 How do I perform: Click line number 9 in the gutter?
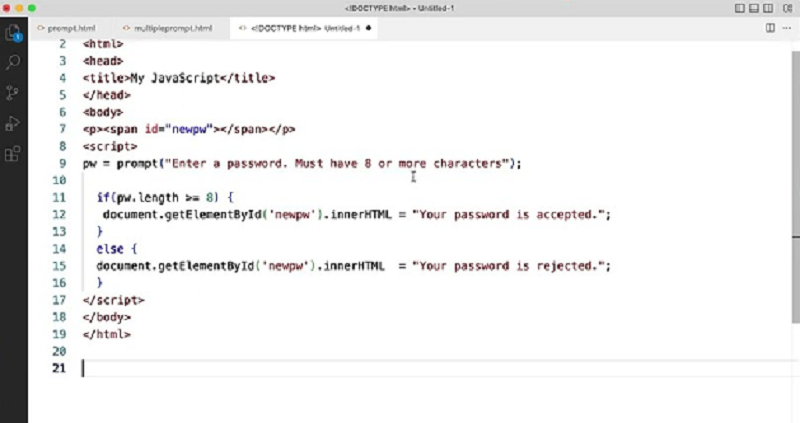click(62, 163)
